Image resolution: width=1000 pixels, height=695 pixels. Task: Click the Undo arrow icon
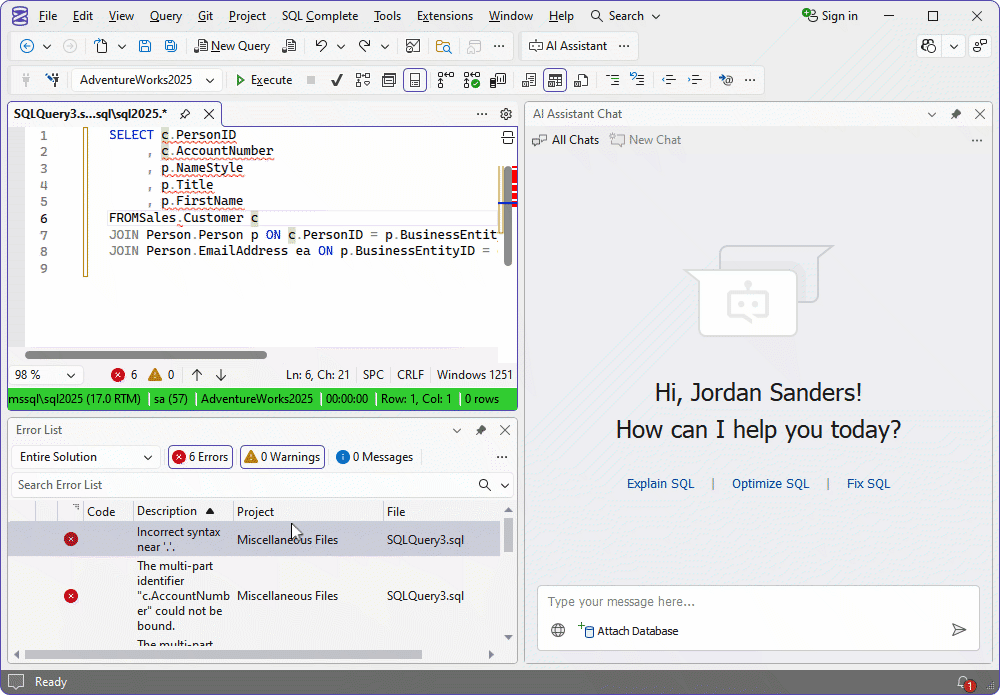pos(321,46)
